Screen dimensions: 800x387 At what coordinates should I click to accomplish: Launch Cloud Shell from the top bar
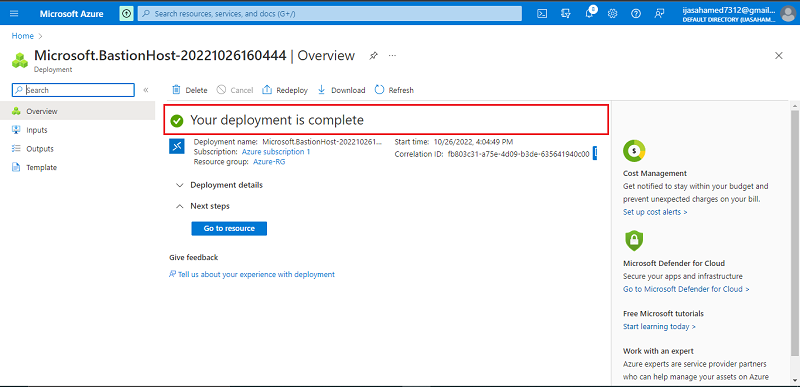pyautogui.click(x=542, y=13)
